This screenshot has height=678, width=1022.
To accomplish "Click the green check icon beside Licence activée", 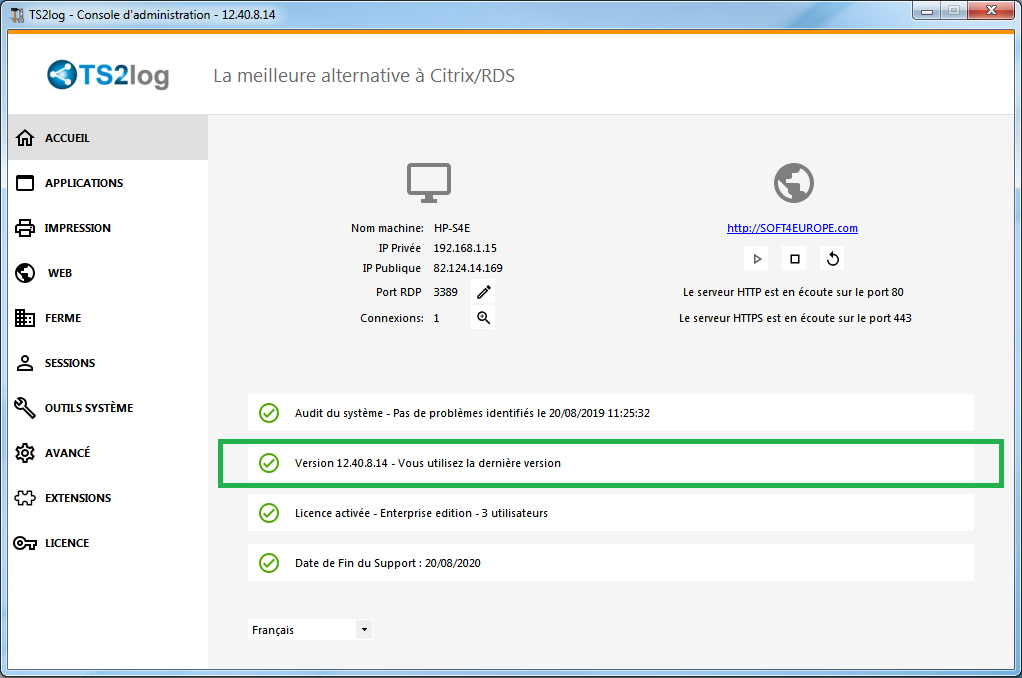I will [269, 513].
